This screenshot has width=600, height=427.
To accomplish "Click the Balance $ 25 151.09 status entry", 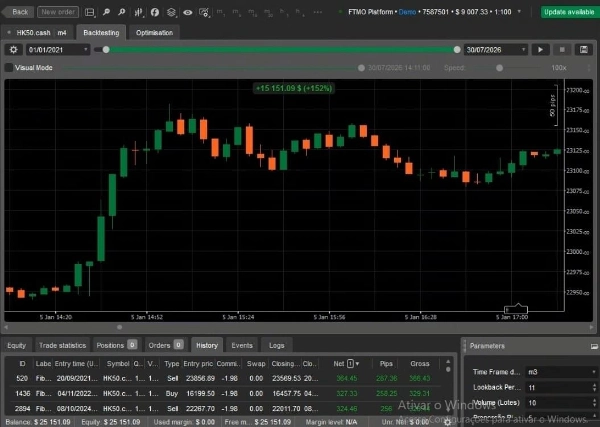I will 38,422.
